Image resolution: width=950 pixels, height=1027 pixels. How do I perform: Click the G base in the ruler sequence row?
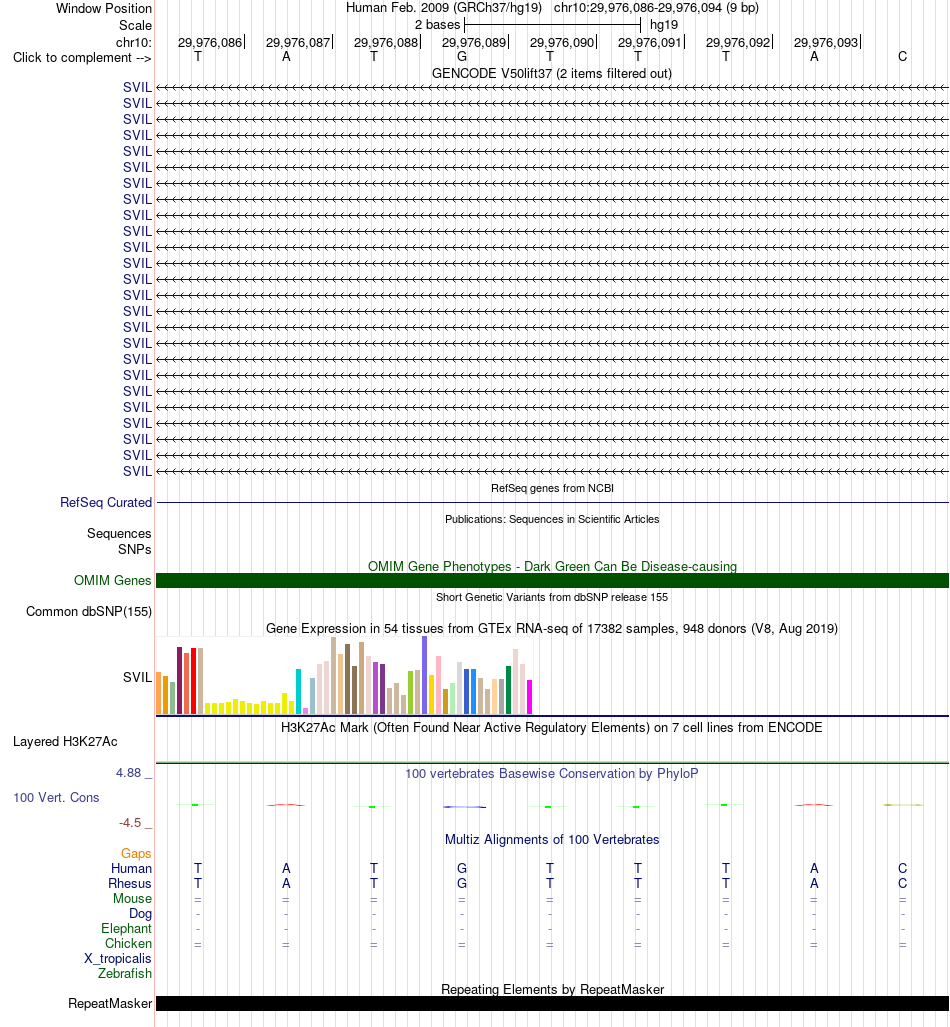pyautogui.click(x=462, y=57)
